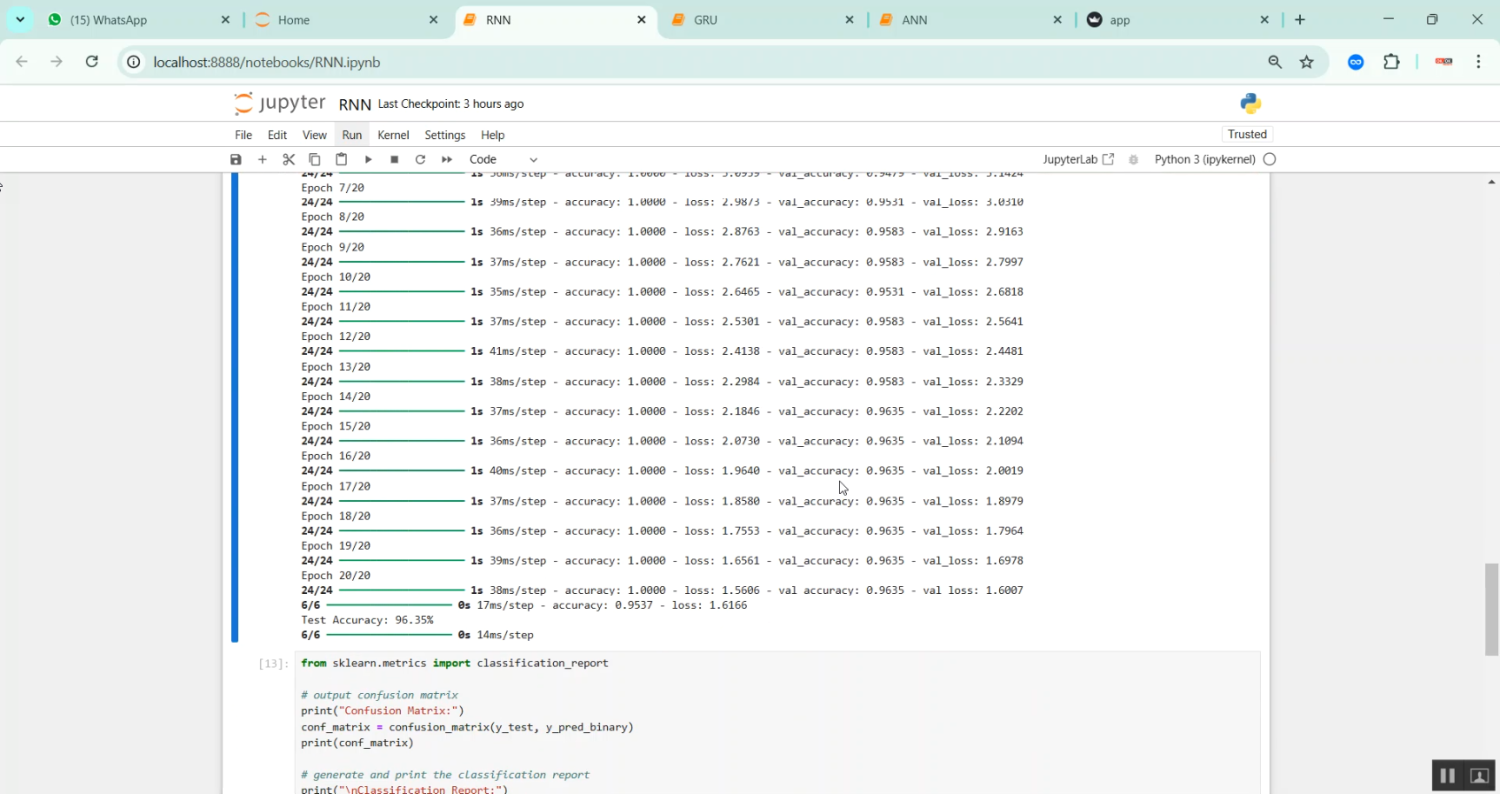Run the selected cell with the play icon
Image resolution: width=1500 pixels, height=794 pixels.
(368, 160)
